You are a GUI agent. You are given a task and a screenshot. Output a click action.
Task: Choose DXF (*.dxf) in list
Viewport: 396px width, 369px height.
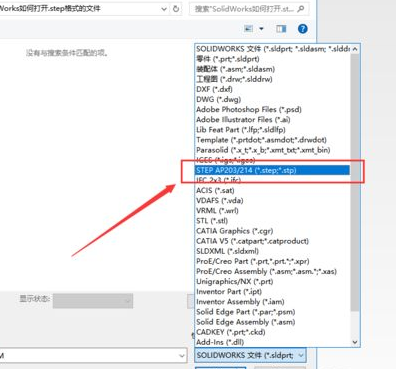click(x=272, y=89)
